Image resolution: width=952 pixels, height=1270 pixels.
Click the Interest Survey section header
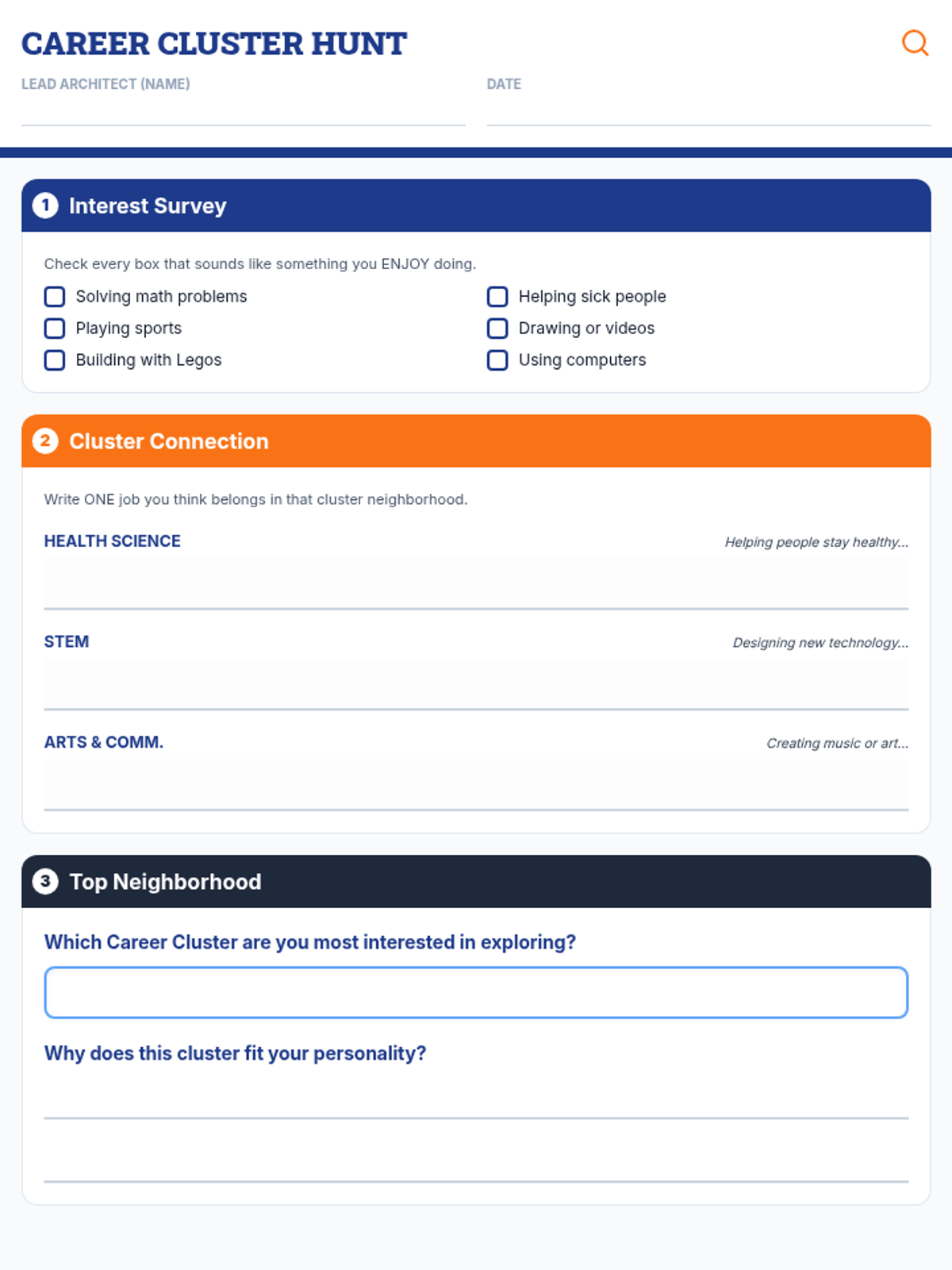476,206
